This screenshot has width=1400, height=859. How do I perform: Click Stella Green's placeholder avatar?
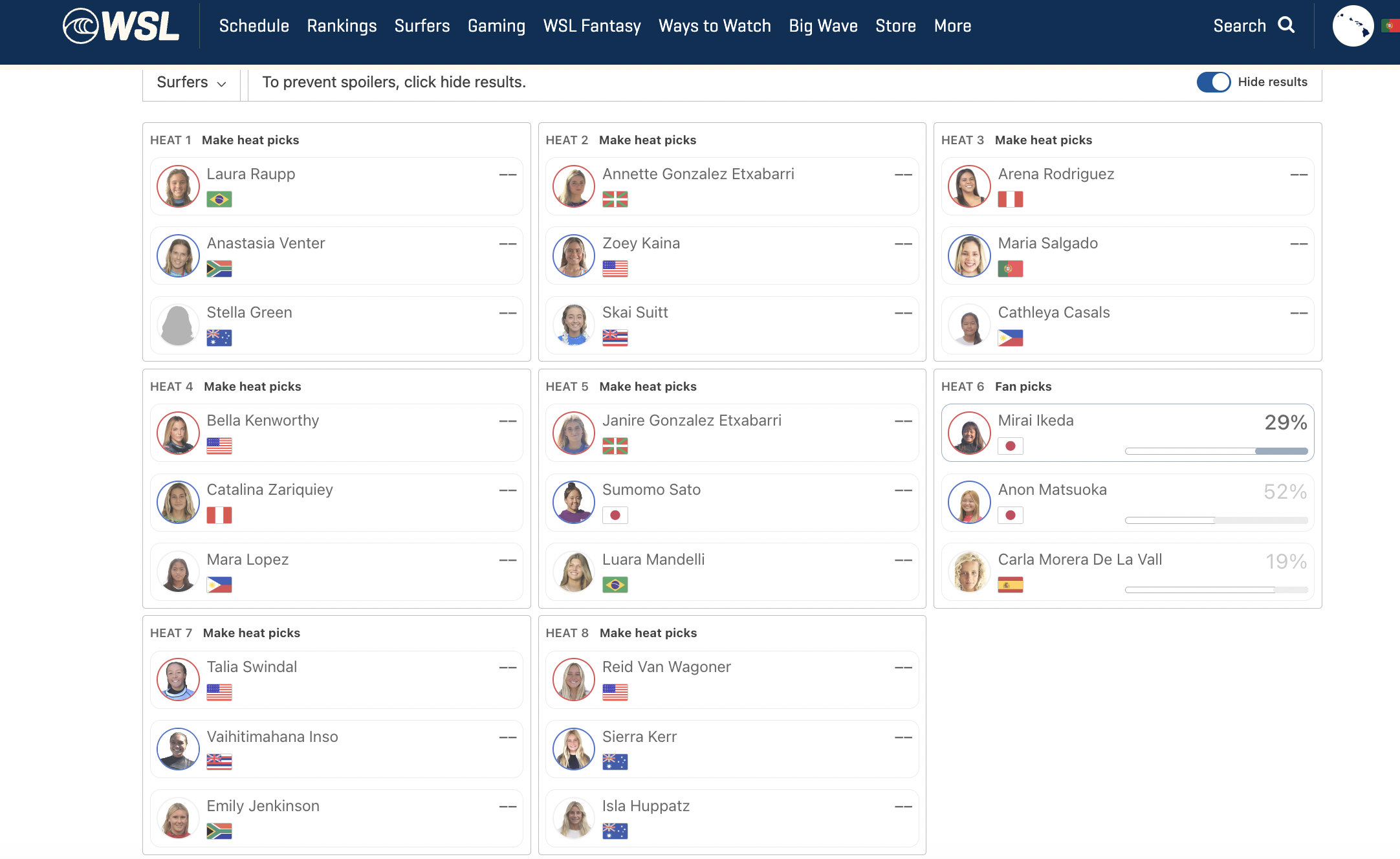178,325
